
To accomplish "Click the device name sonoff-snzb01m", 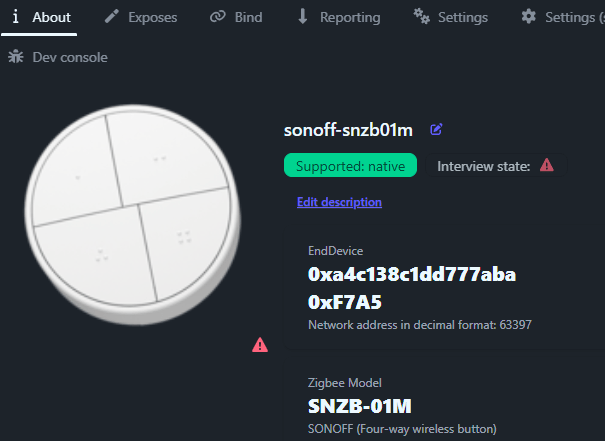I will 348,130.
